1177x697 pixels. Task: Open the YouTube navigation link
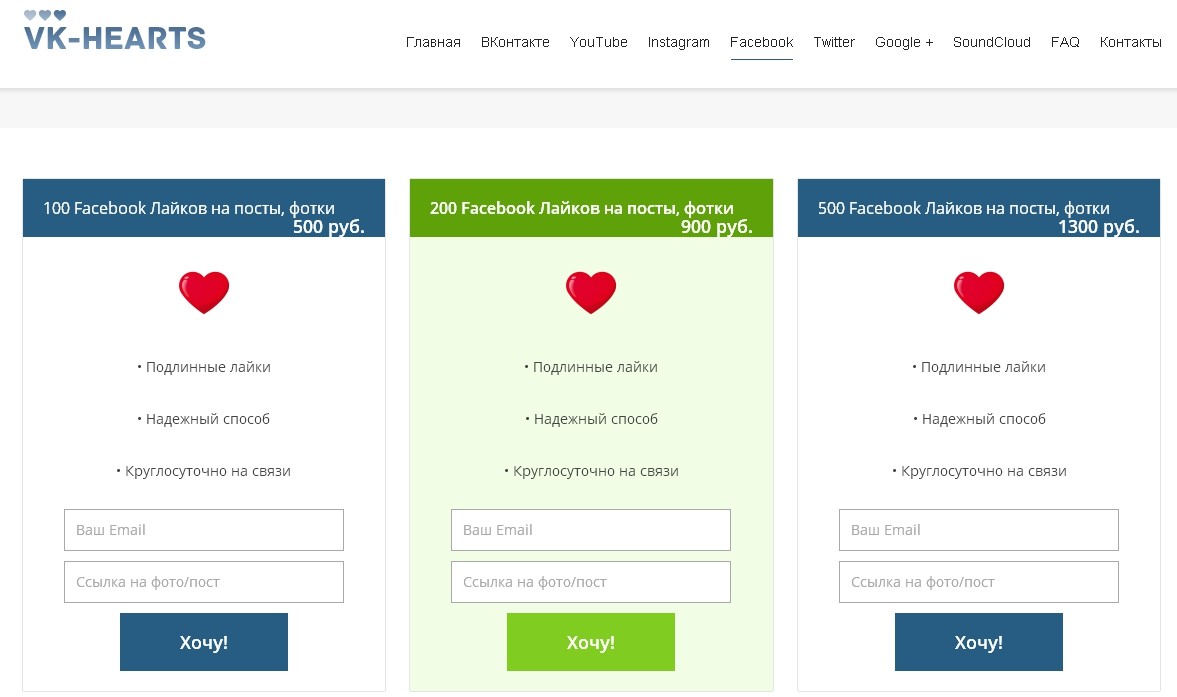tap(598, 42)
